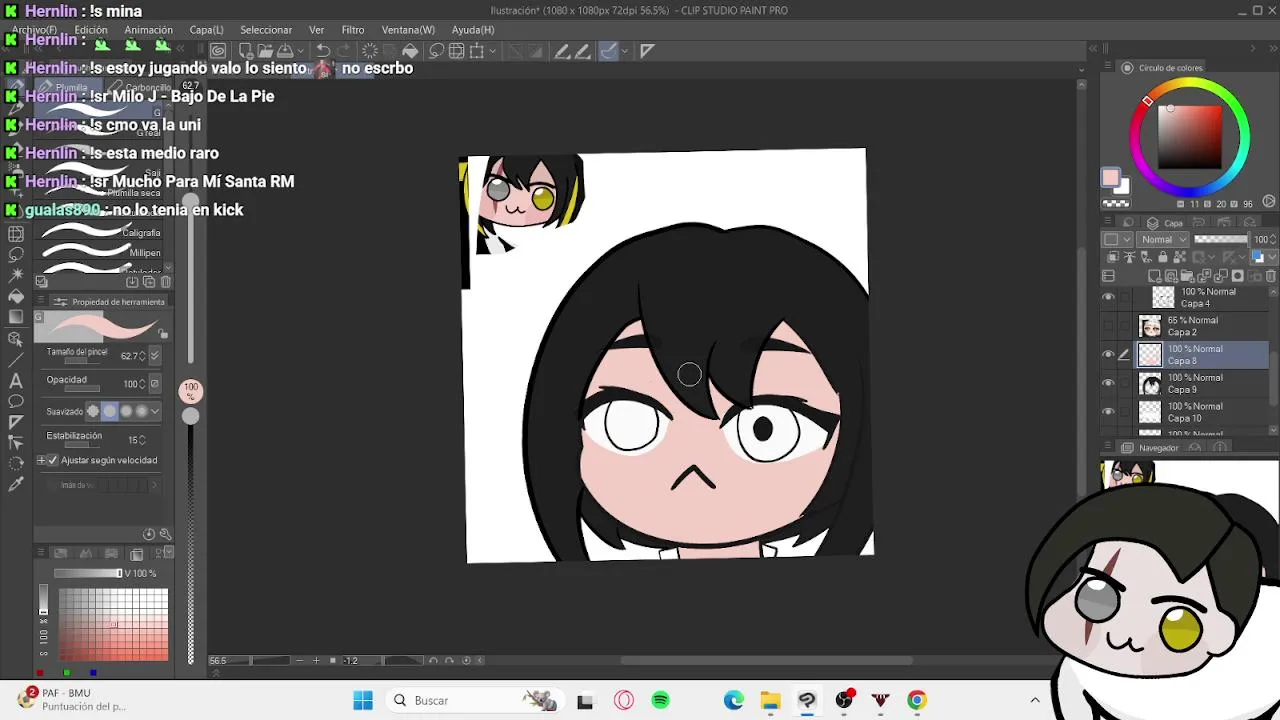The image size is (1280, 720).
Task: Adjust Tamaño del pincel stepper arrows
Action: pos(142,356)
